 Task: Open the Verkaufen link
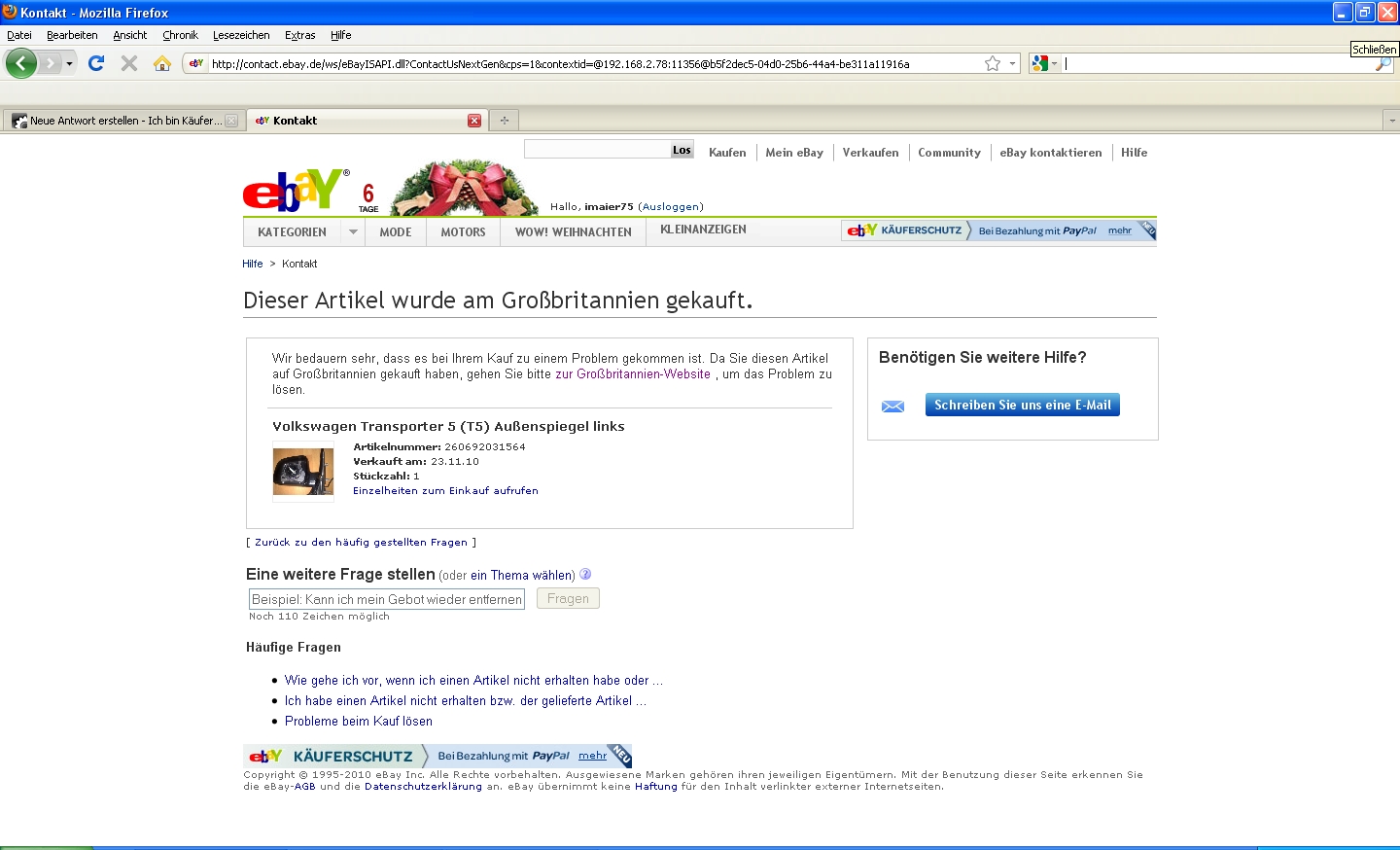(x=870, y=153)
